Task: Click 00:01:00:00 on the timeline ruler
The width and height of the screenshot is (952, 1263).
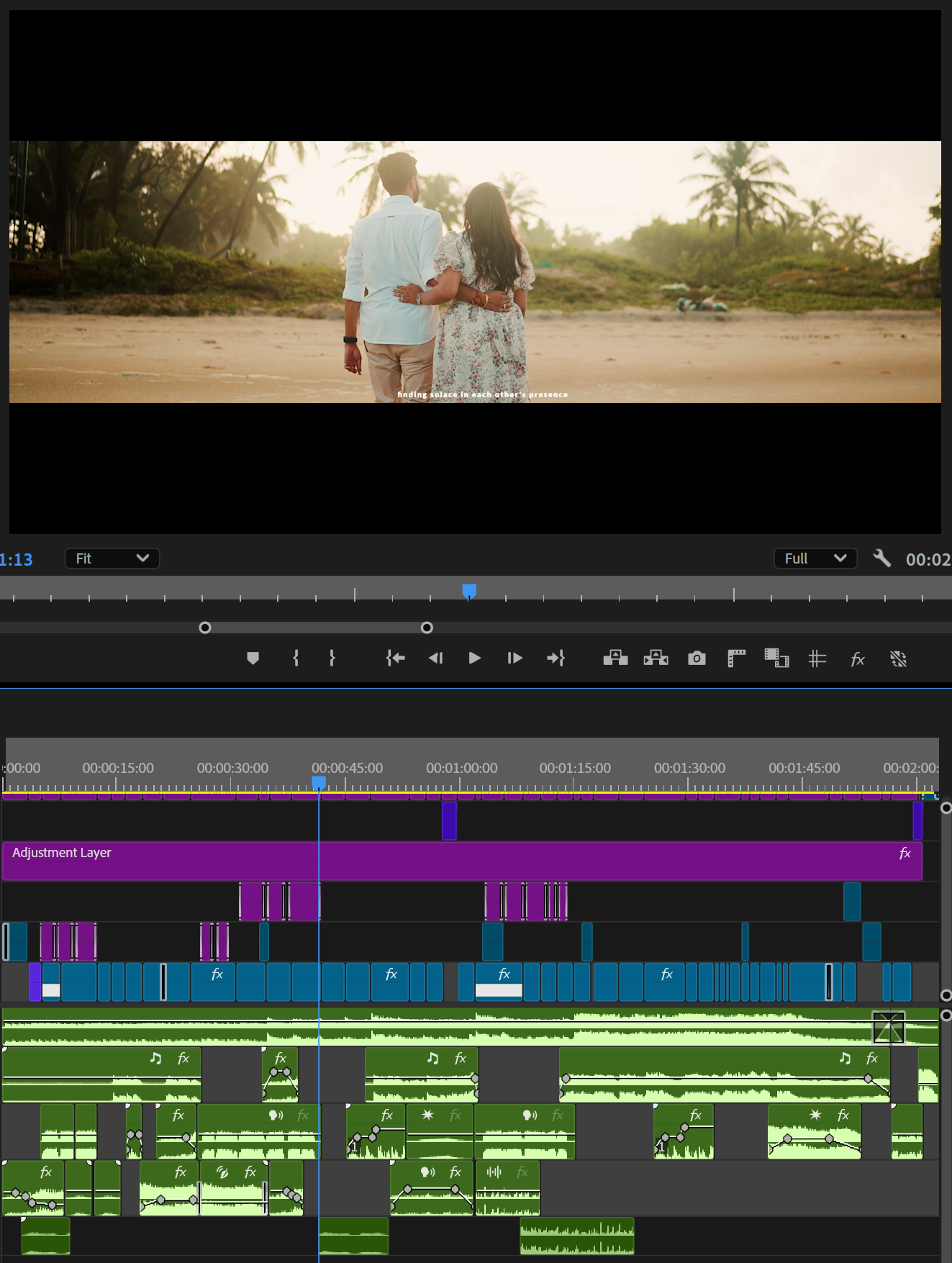Action: coord(461,769)
